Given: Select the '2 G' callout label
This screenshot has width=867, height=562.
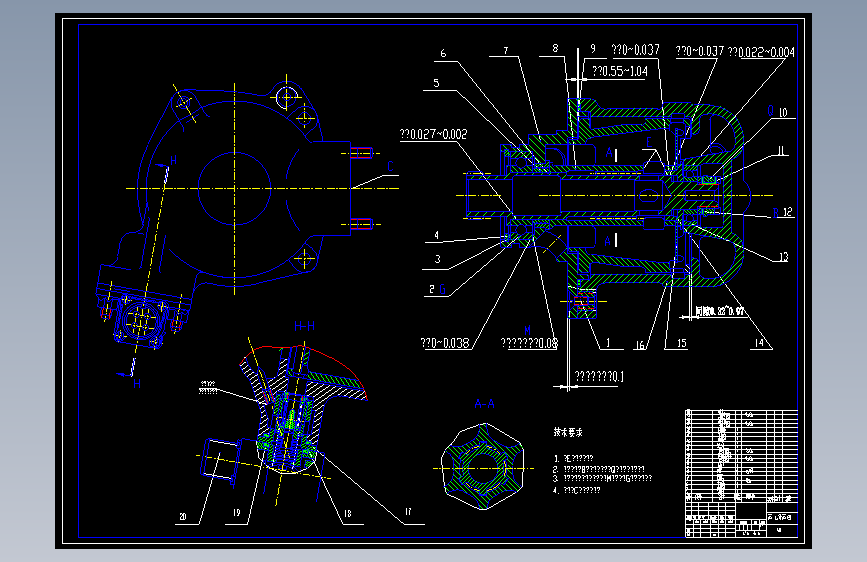Looking at the screenshot, I should [437, 289].
